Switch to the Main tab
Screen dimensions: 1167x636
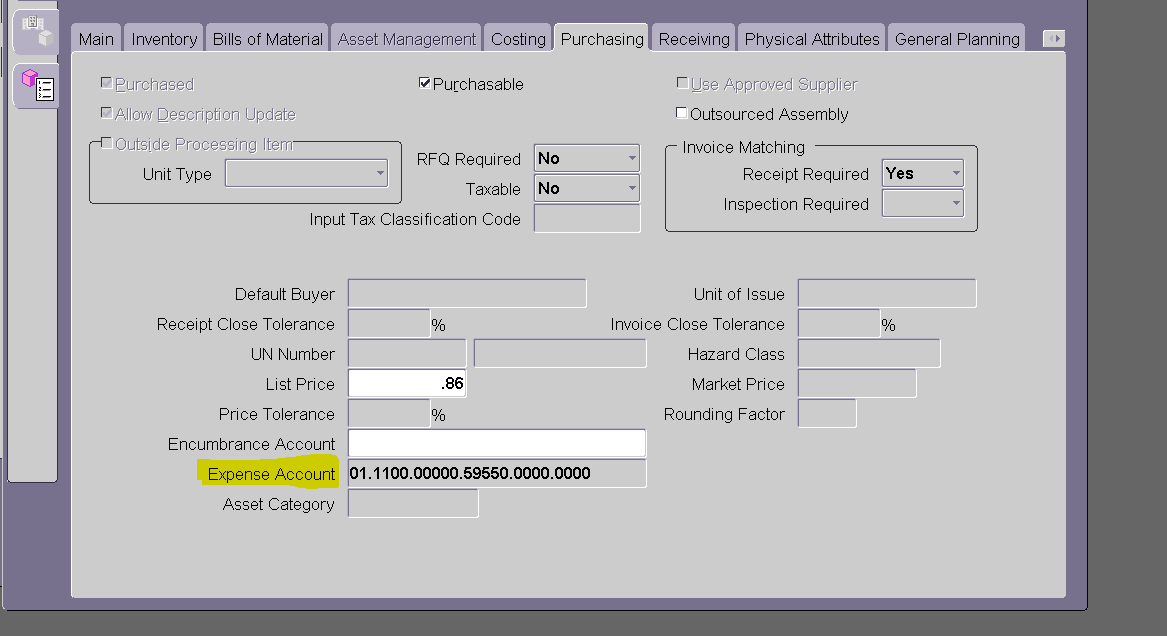point(95,37)
